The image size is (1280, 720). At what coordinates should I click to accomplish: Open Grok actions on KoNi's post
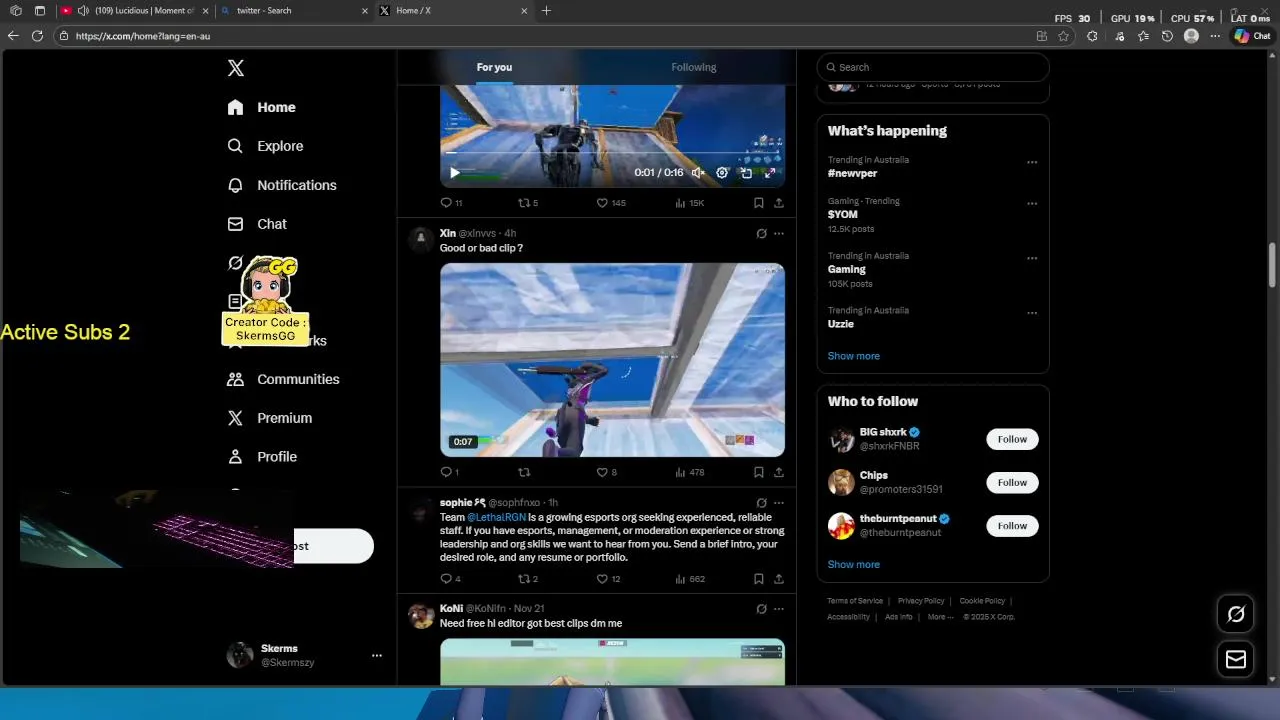pos(761,609)
